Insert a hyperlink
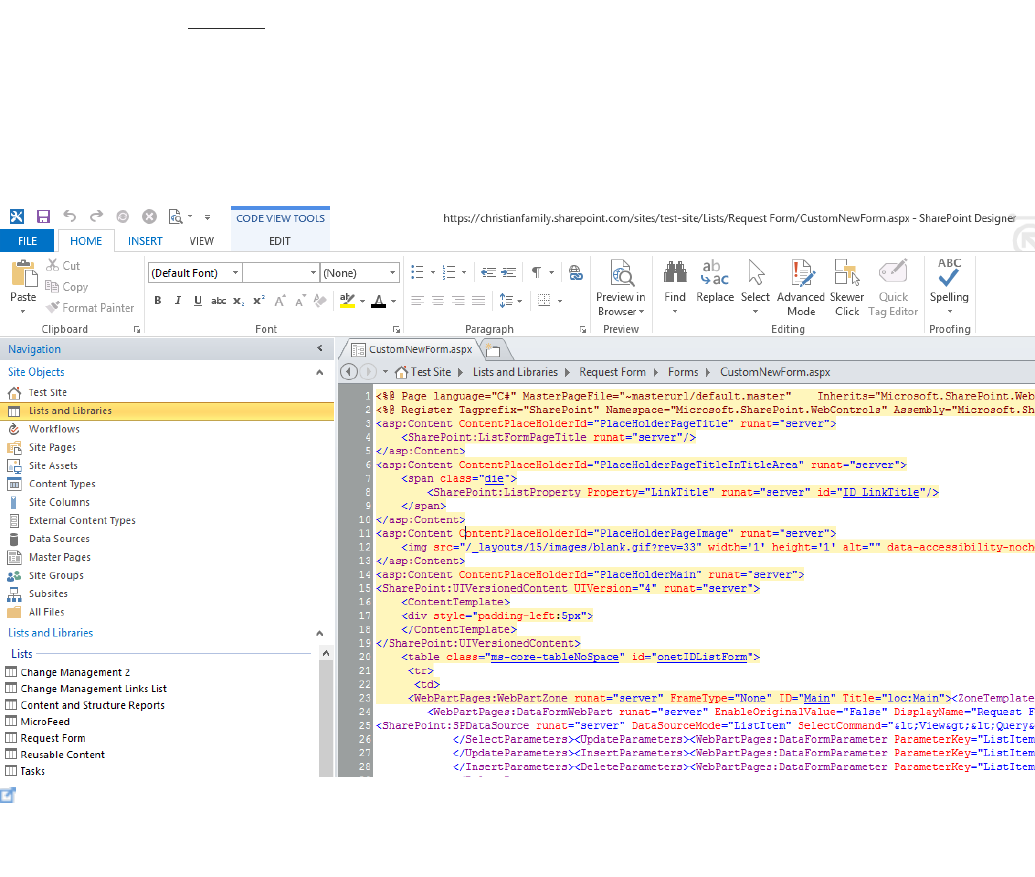 click(x=576, y=272)
